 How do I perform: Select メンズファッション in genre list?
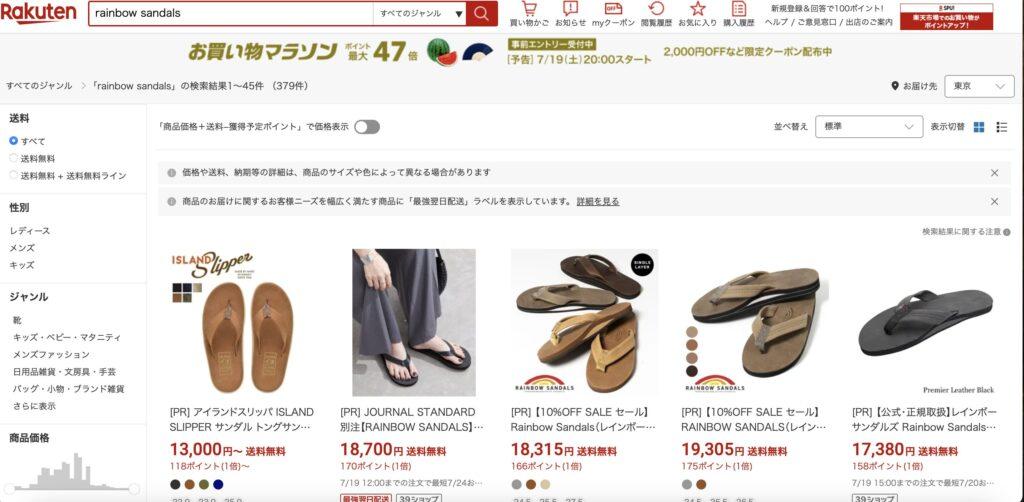[51, 354]
